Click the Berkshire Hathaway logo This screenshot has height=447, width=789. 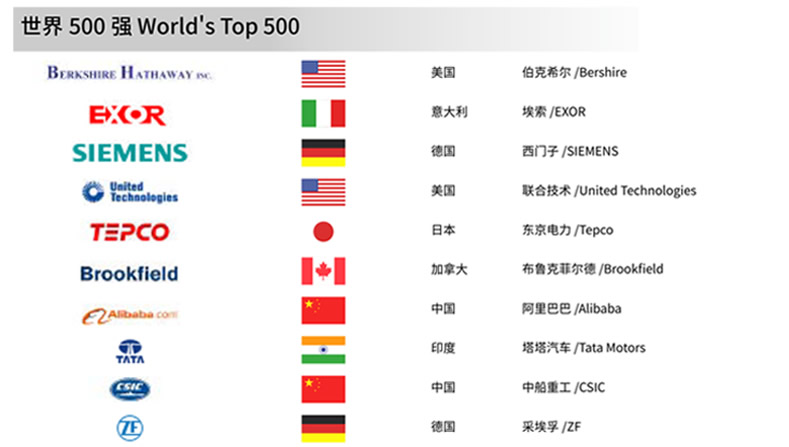pyautogui.click(x=129, y=73)
